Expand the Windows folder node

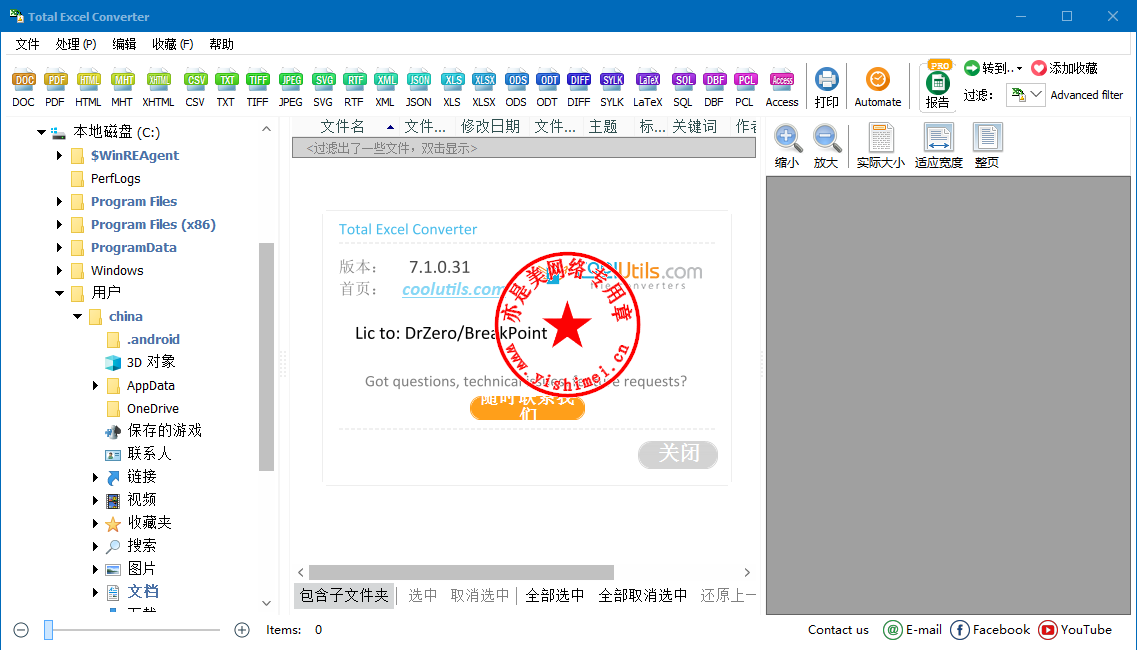tap(59, 271)
